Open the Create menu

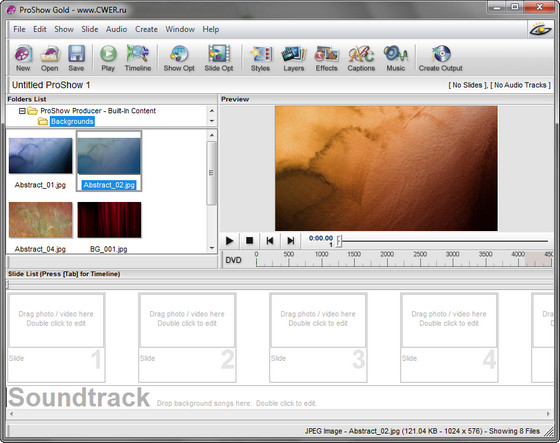(x=146, y=29)
